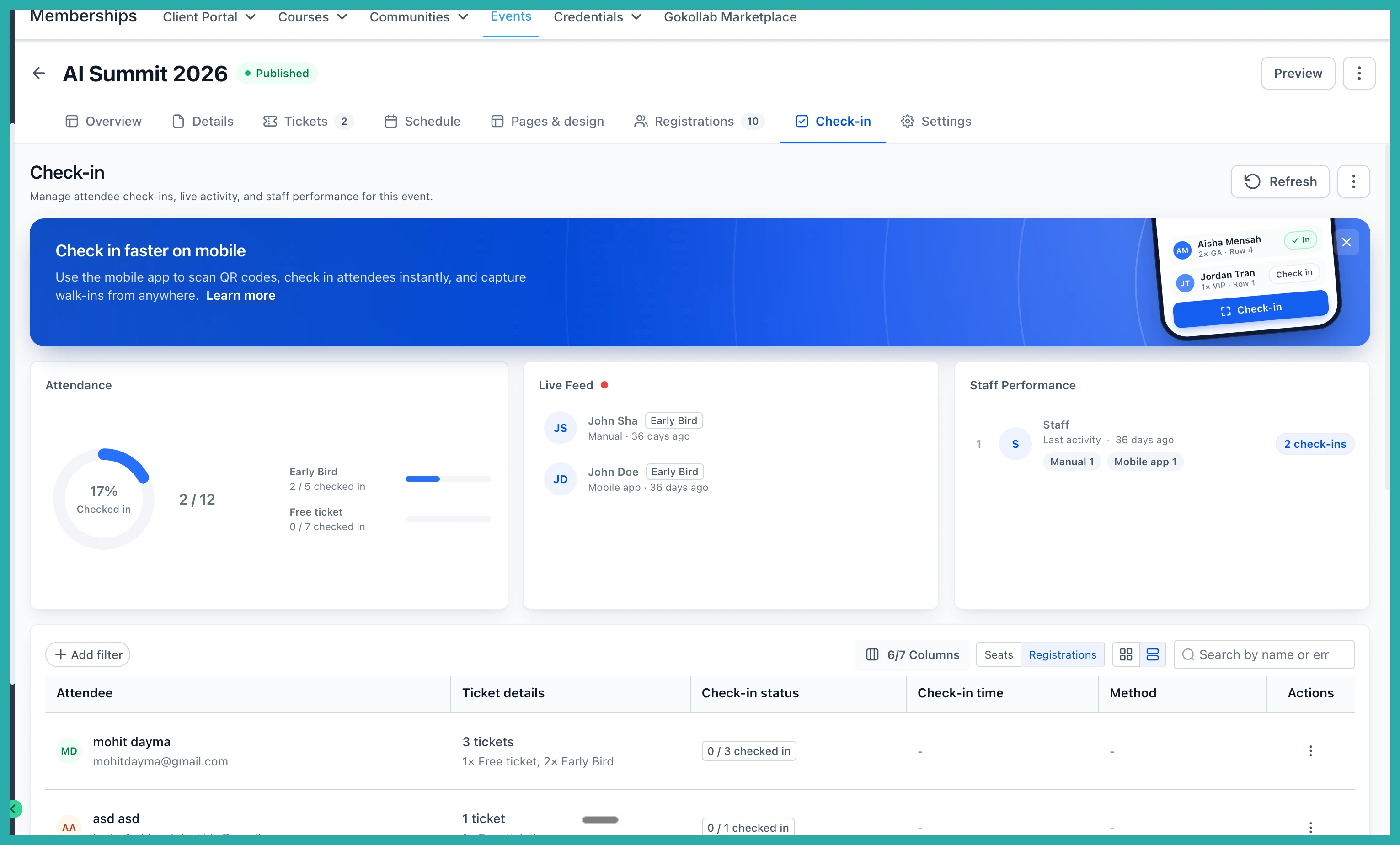Click the Preview button
This screenshot has height=845, width=1400.
1298,73
